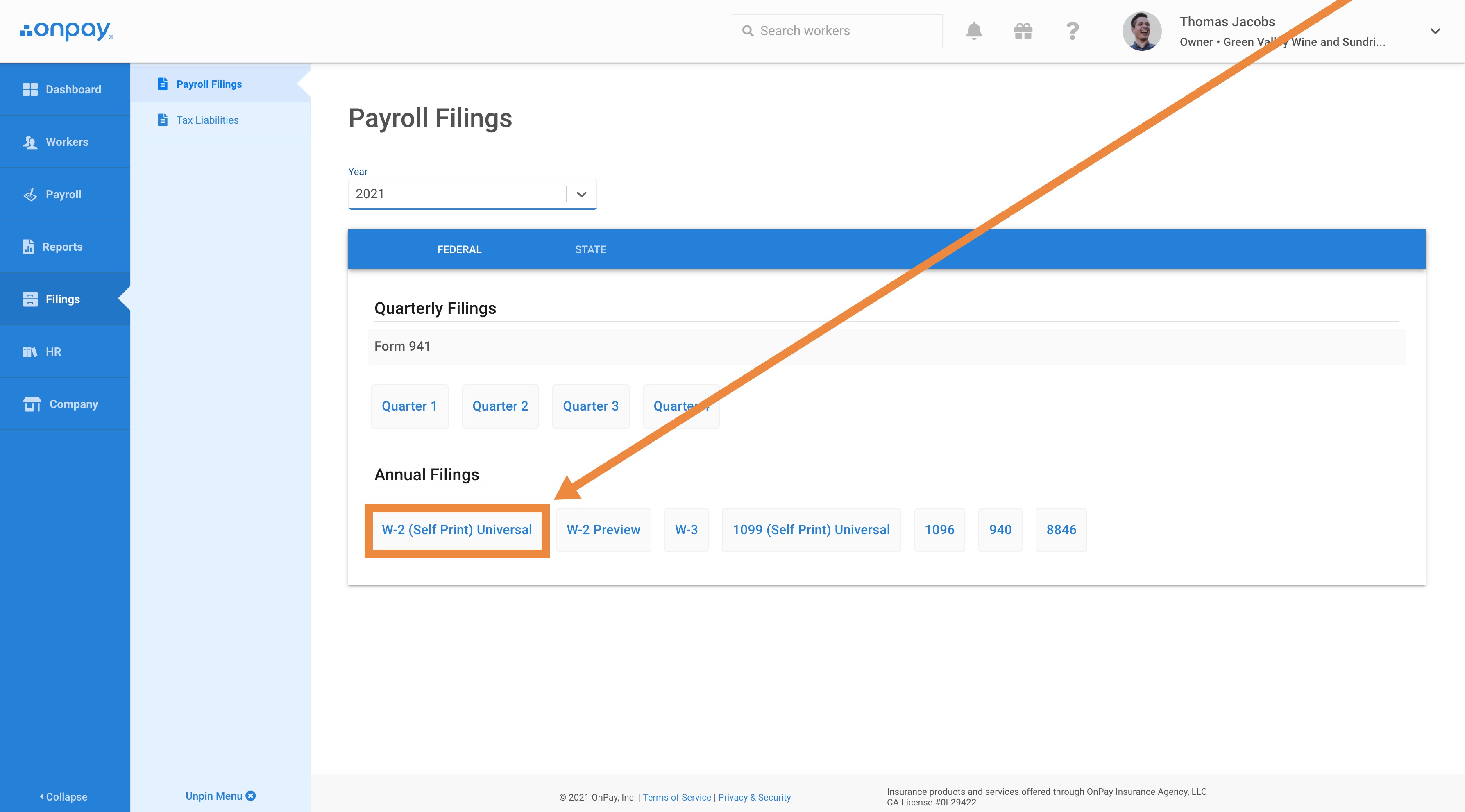
Task: Open 1099 (Self Print) Universal filing
Action: pos(811,530)
